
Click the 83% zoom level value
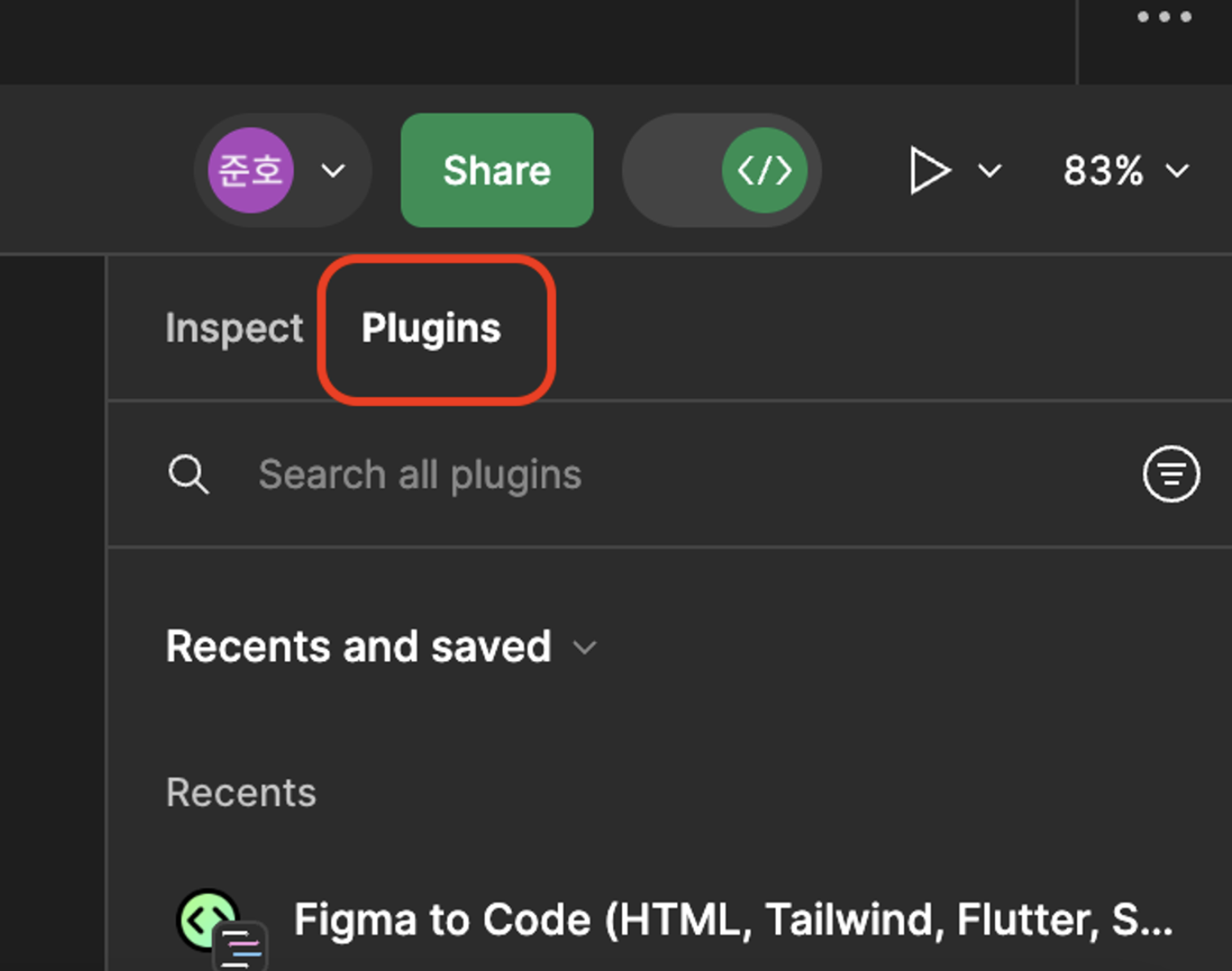pyautogui.click(x=1103, y=170)
